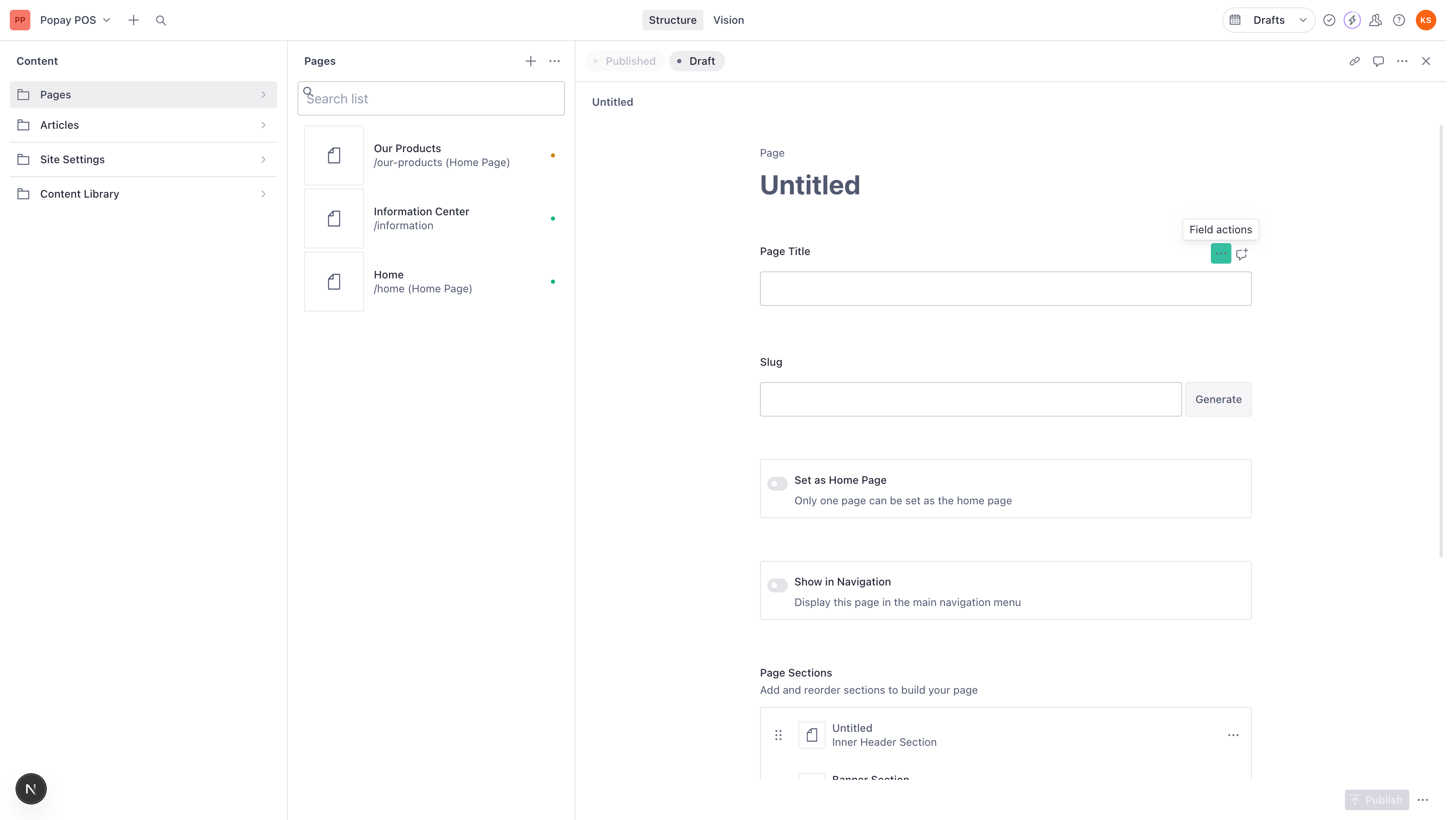Image resolution: width=1456 pixels, height=820 pixels.
Task: Open the tasks checkmark icon
Action: tap(1329, 20)
